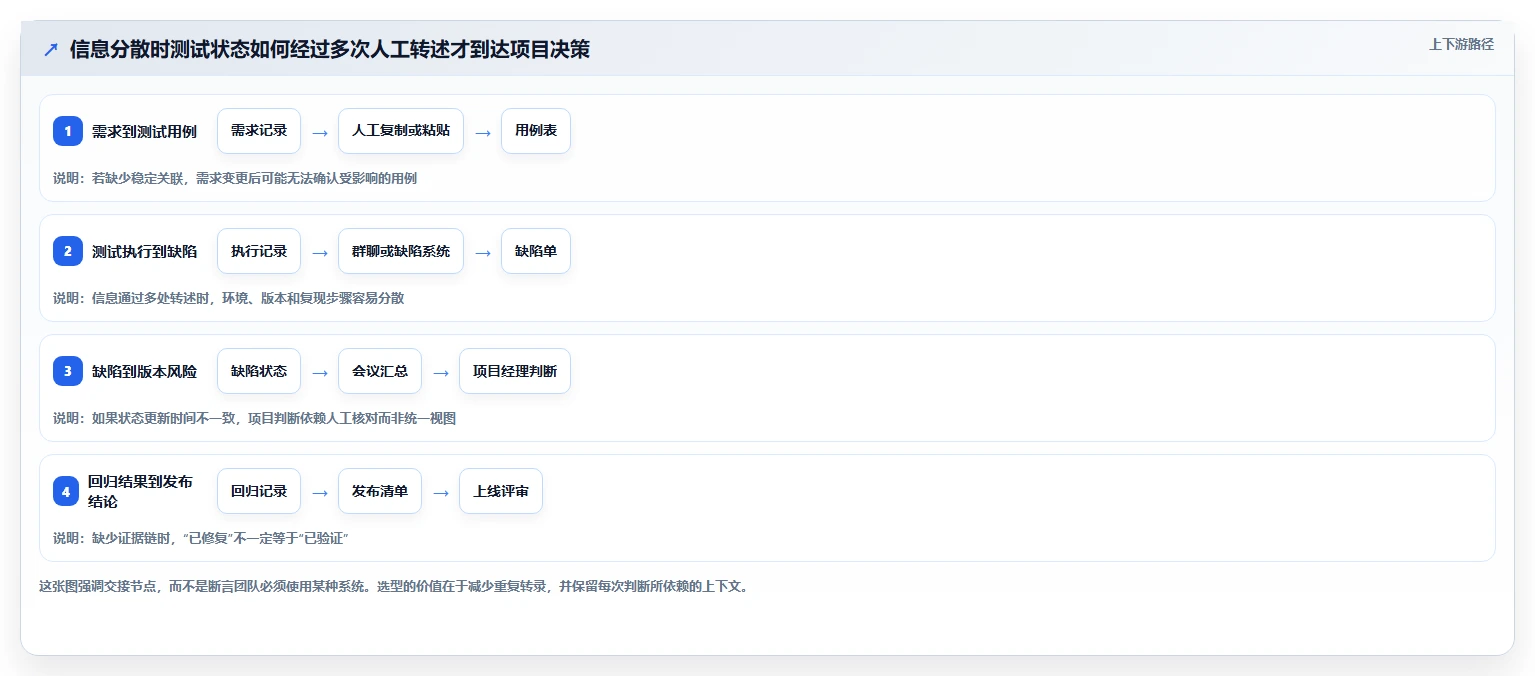Click the step 4 number badge
1535x676 pixels.
66,491
